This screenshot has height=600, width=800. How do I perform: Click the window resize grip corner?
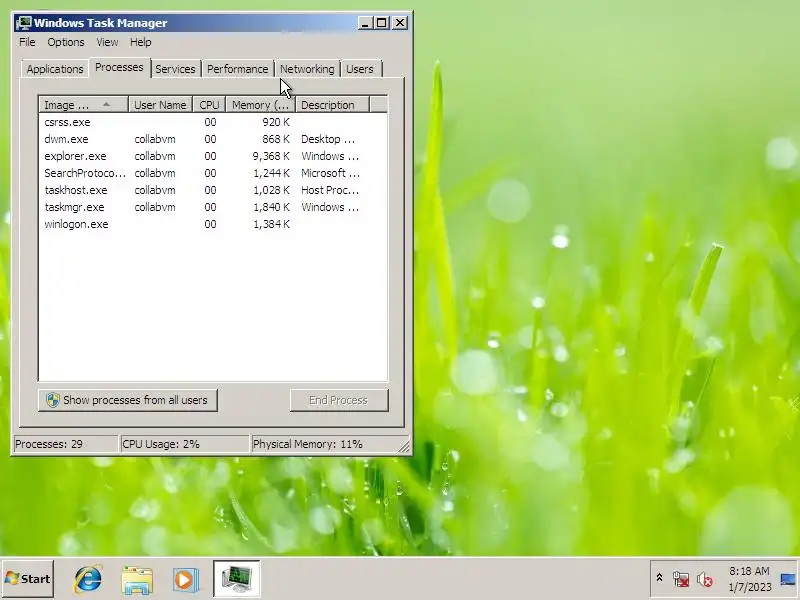pyautogui.click(x=404, y=447)
